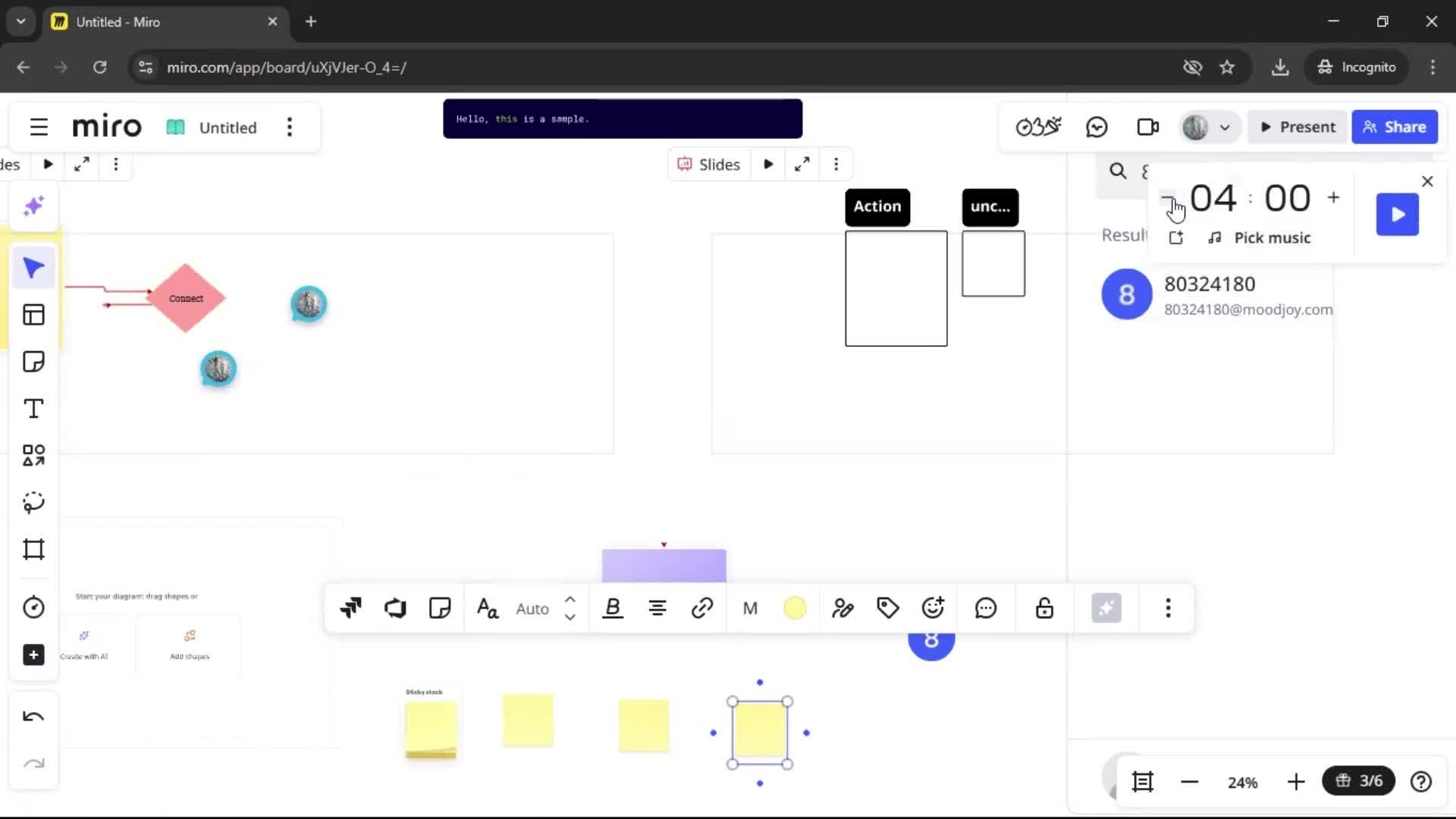Open text alignment options

tap(657, 608)
